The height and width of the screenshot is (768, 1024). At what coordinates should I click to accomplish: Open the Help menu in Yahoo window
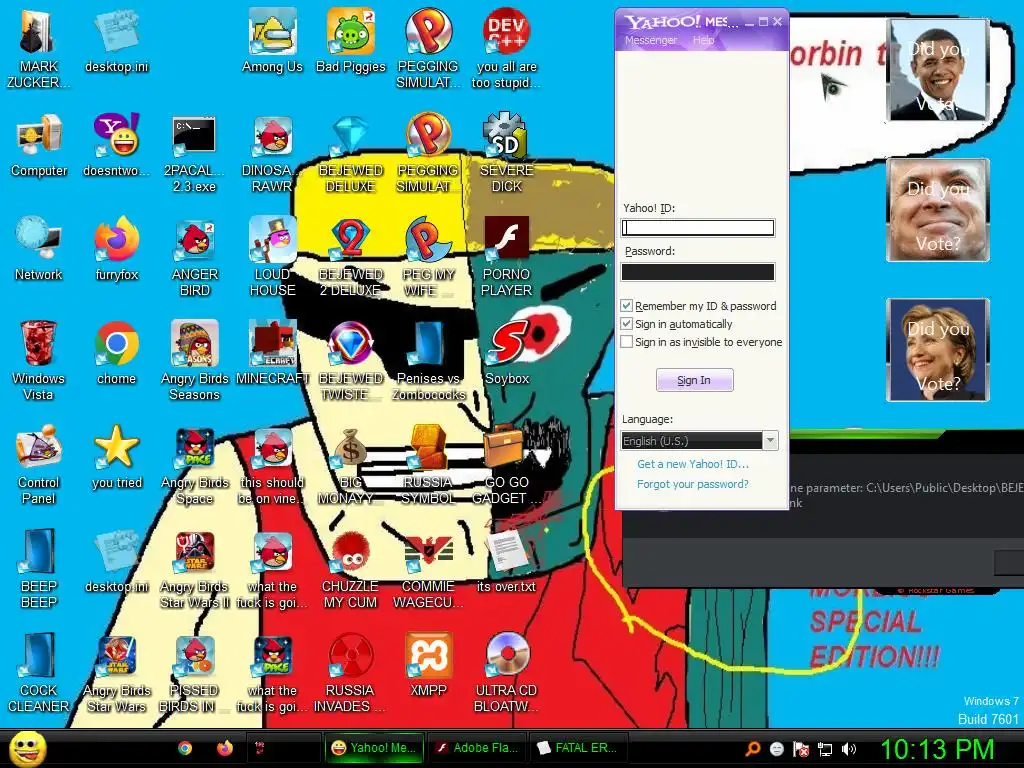703,40
